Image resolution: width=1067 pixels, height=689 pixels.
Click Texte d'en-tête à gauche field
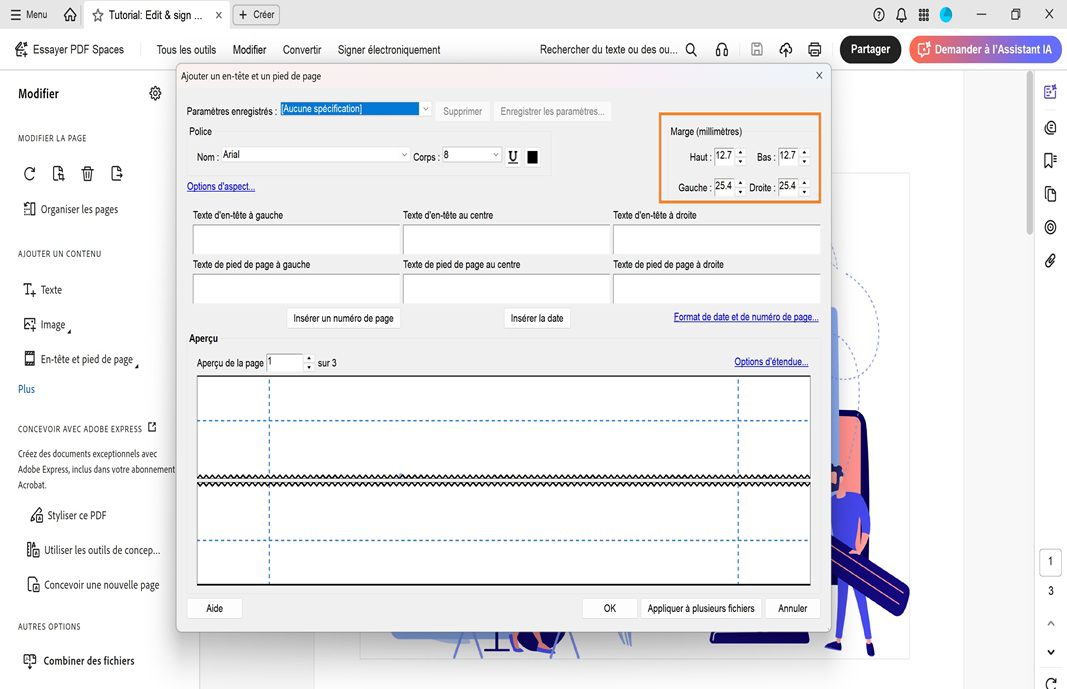click(296, 239)
